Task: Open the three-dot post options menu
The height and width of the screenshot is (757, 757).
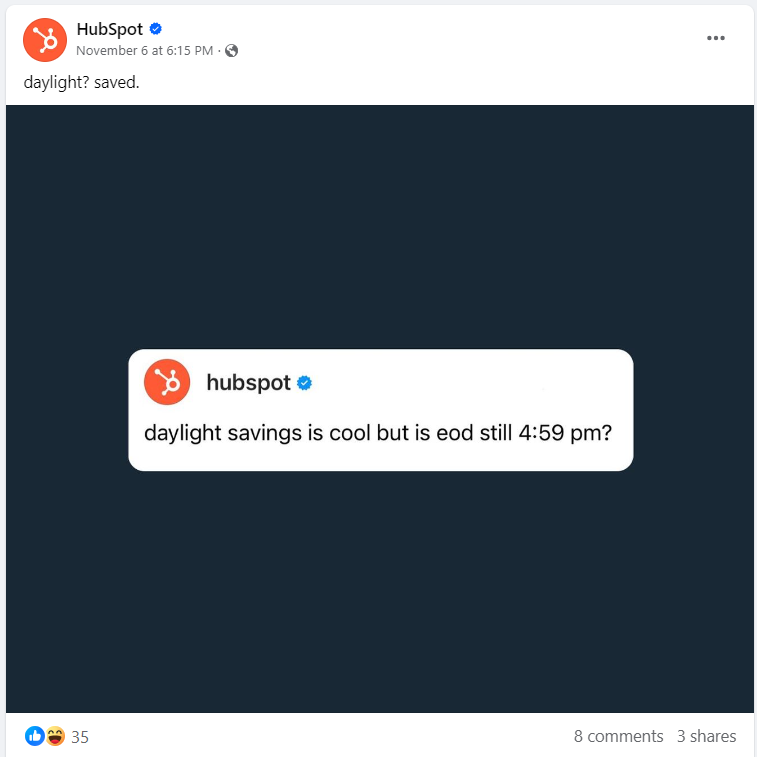Action: [x=715, y=38]
